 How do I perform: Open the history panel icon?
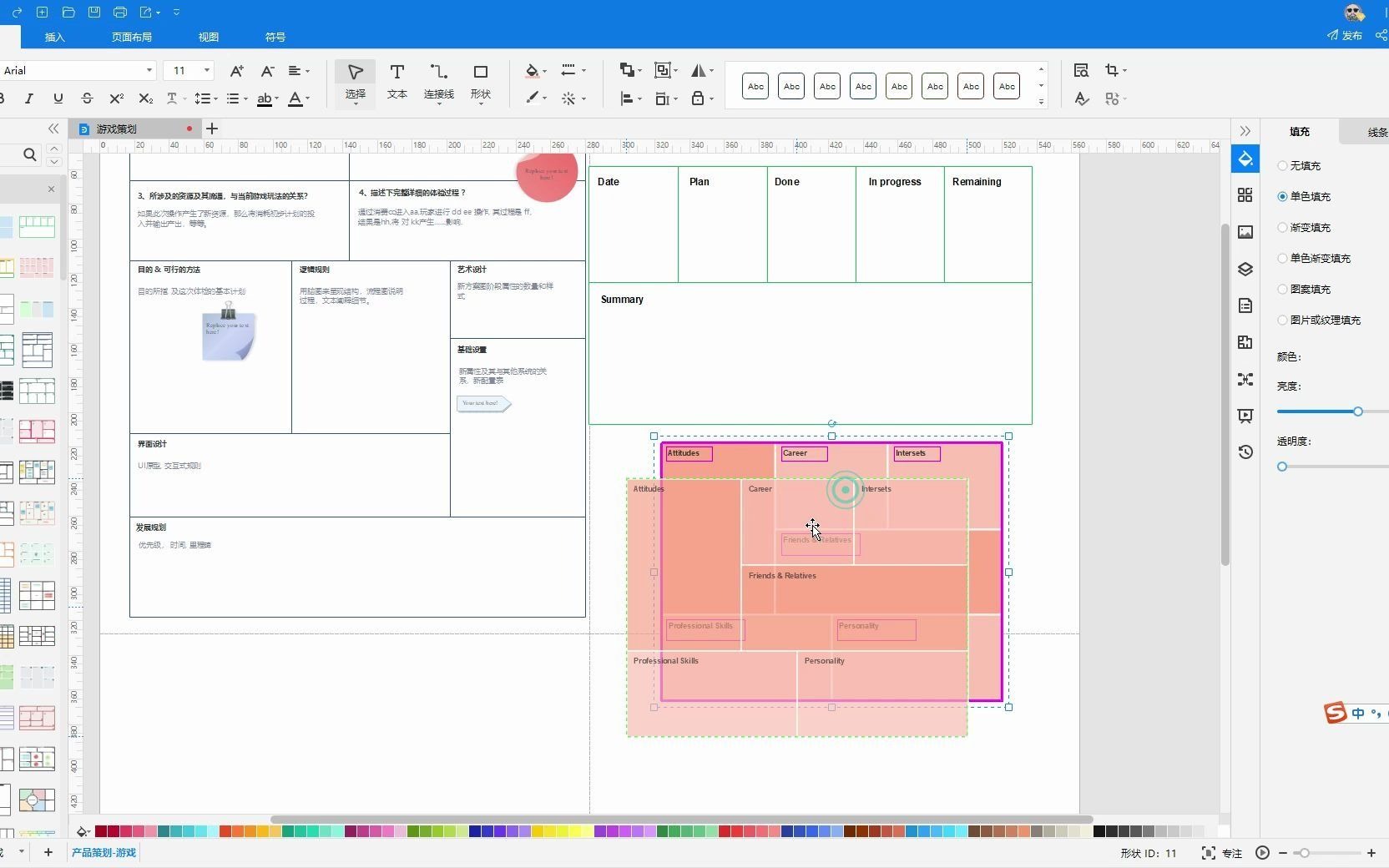click(x=1245, y=452)
